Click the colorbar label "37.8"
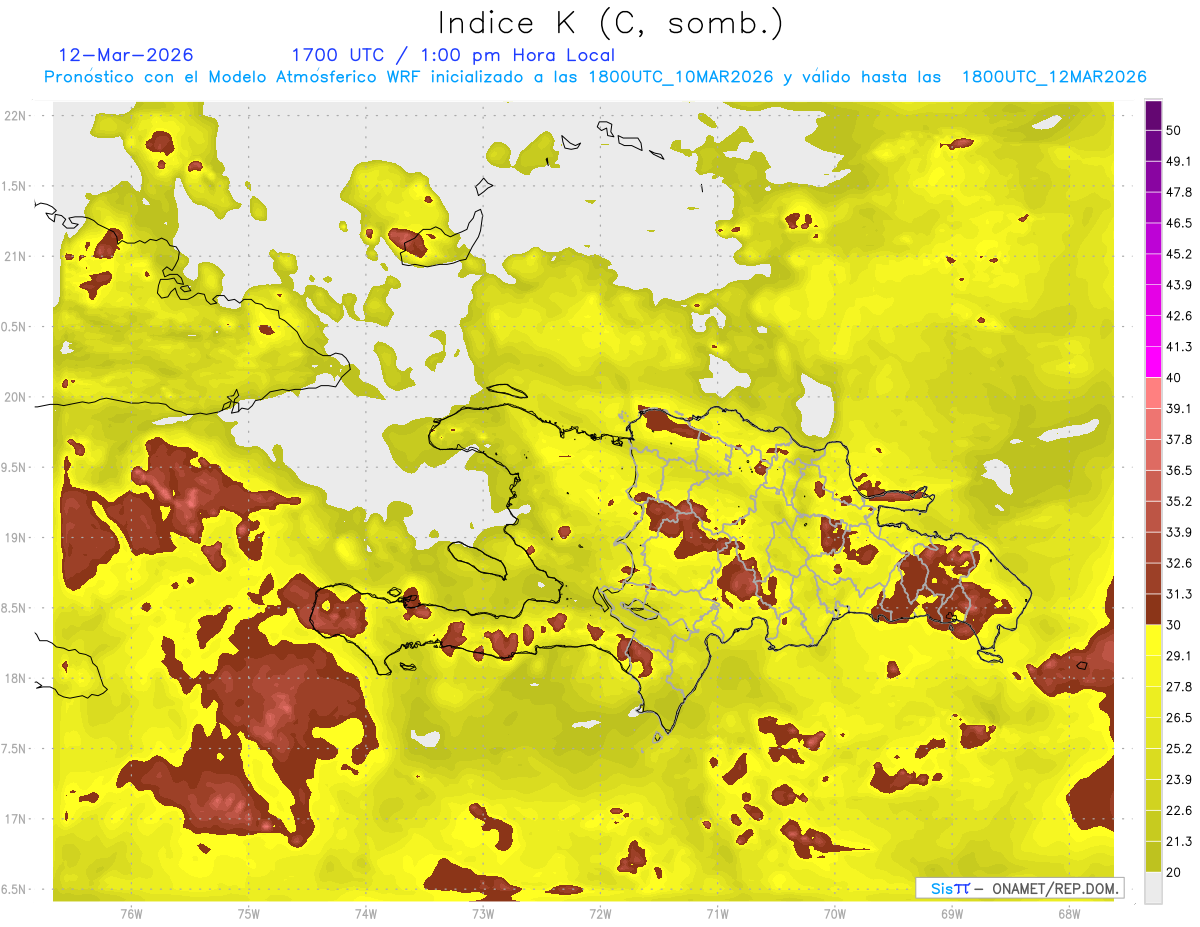Screen dimensions: 1200x927 coord(1179,439)
